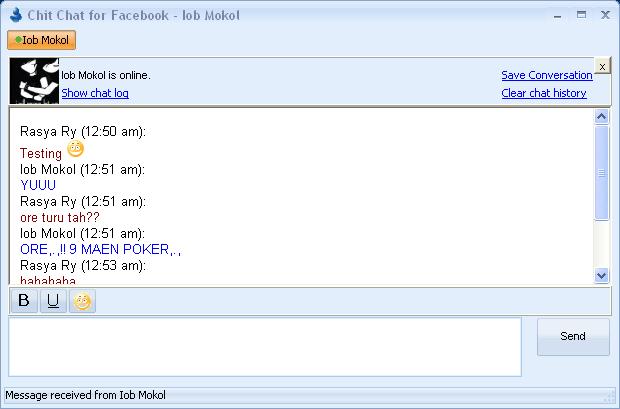Toggle Underline text formatting
Viewport: 620px width, 409px height.
(53, 301)
